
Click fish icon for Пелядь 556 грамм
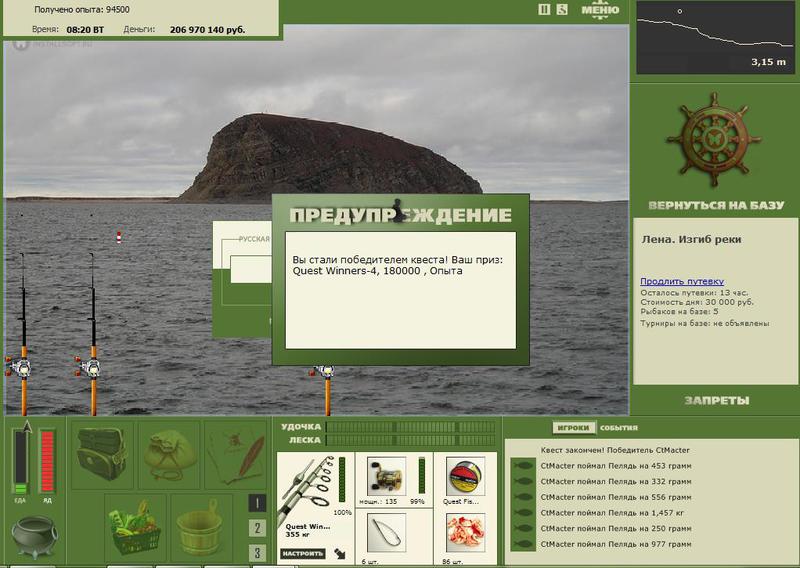523,497
